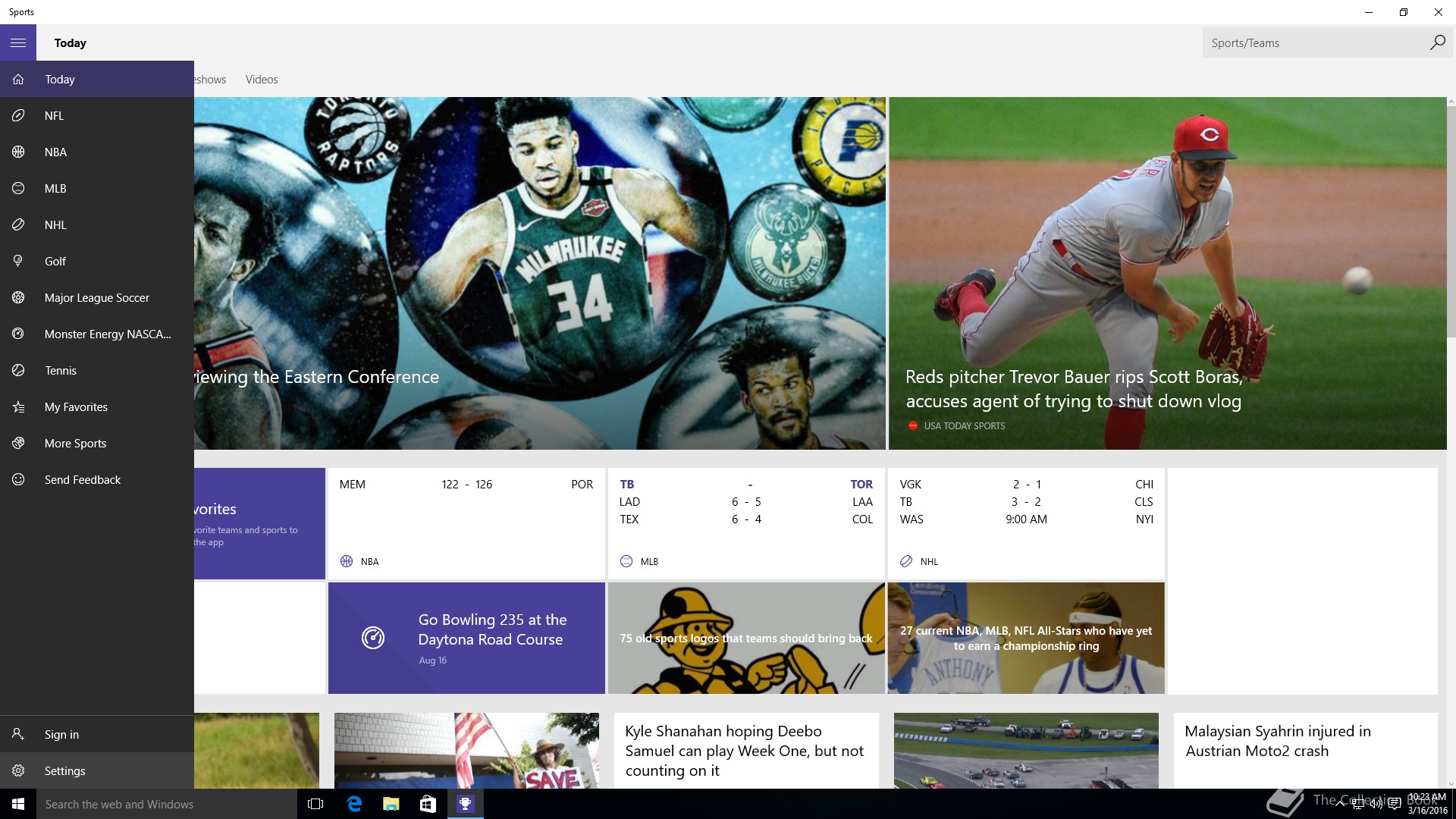This screenshot has height=819, width=1456.
Task: Open Monster Energy NASCAR section
Action: (x=97, y=334)
